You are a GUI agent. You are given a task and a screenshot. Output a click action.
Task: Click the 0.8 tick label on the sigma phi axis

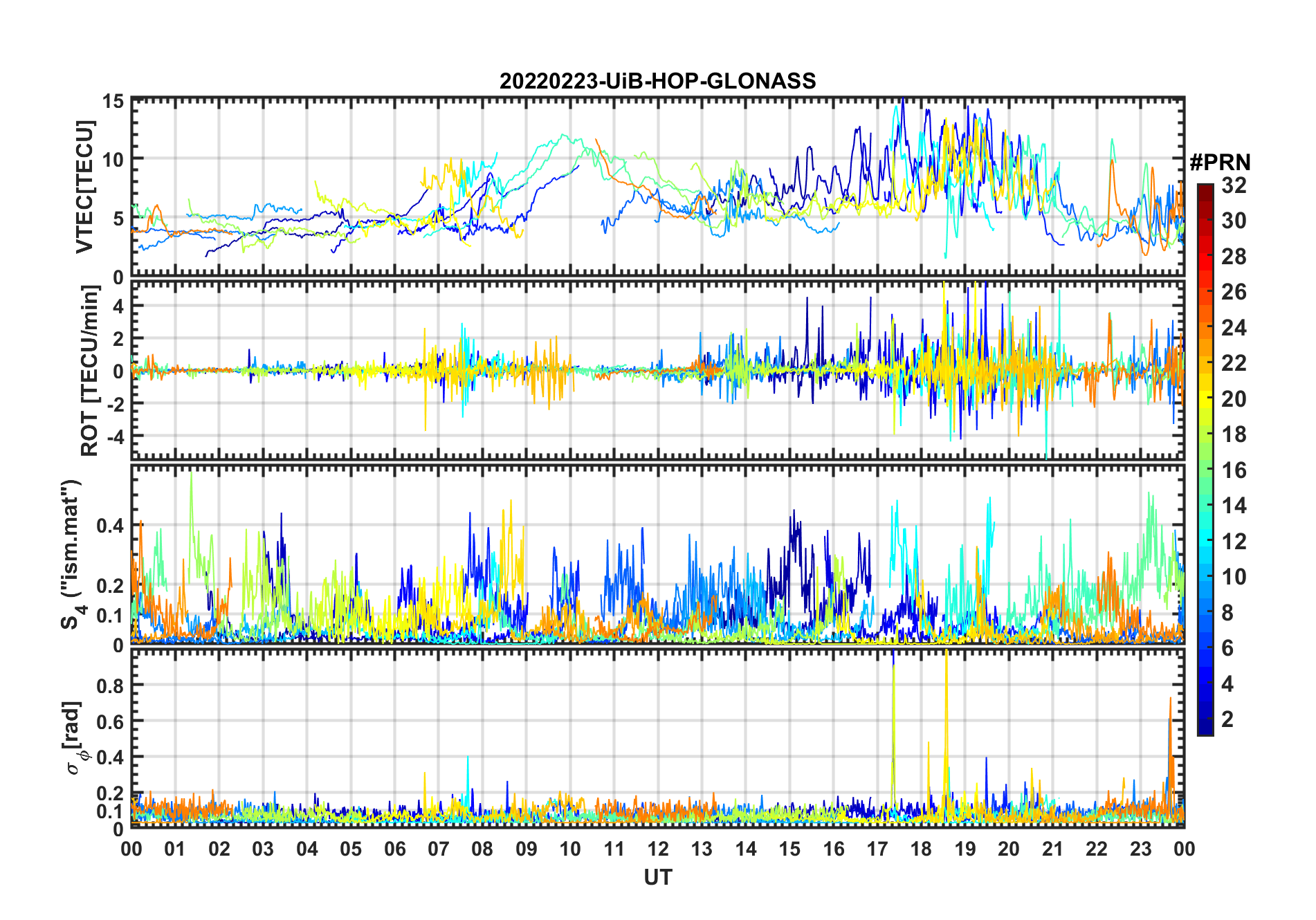tap(110, 686)
